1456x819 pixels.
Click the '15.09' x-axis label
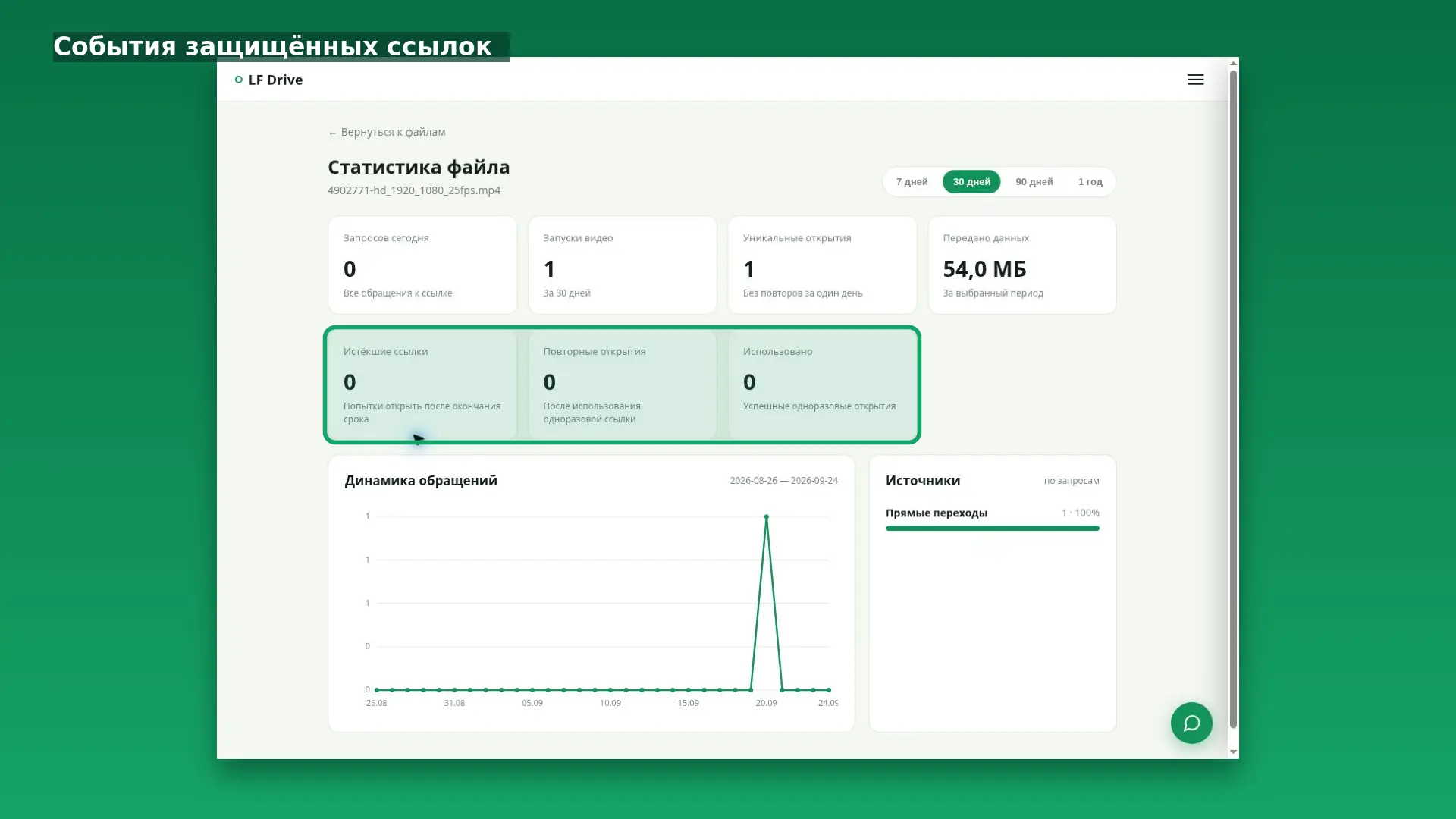[689, 703]
